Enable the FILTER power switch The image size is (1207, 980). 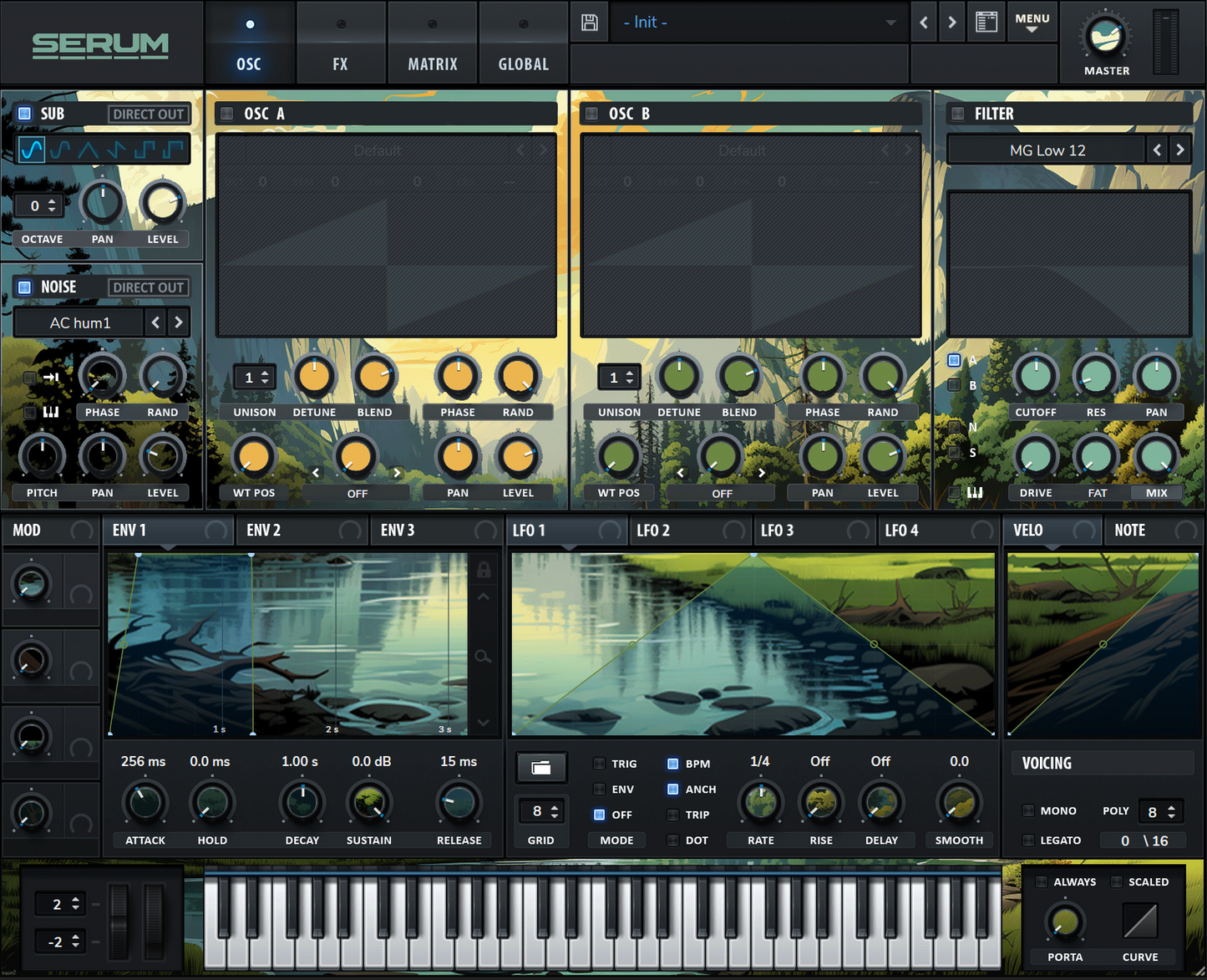[x=958, y=114]
